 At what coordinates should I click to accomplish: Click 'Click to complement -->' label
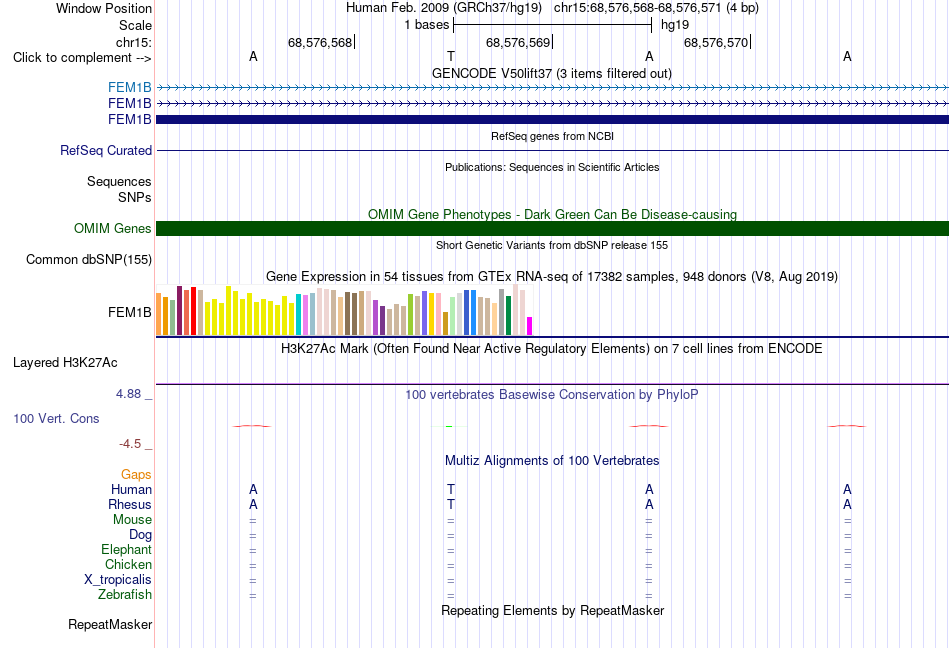click(x=82, y=58)
